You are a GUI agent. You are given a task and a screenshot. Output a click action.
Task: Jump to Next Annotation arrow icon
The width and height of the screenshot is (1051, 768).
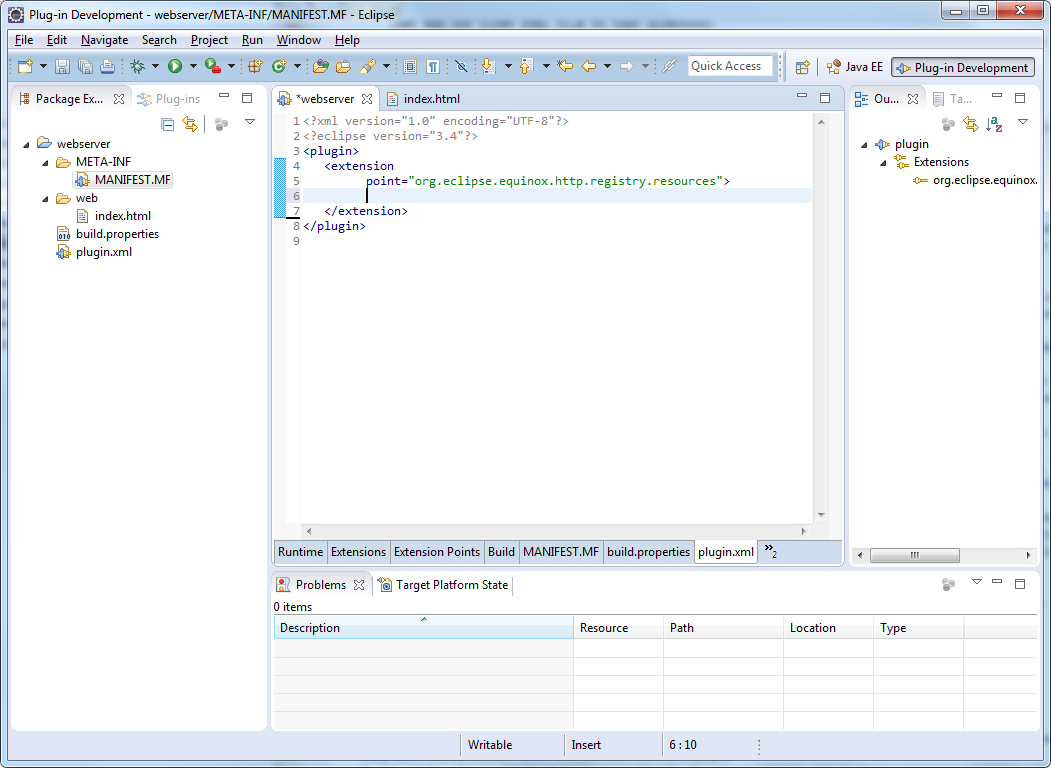489,66
